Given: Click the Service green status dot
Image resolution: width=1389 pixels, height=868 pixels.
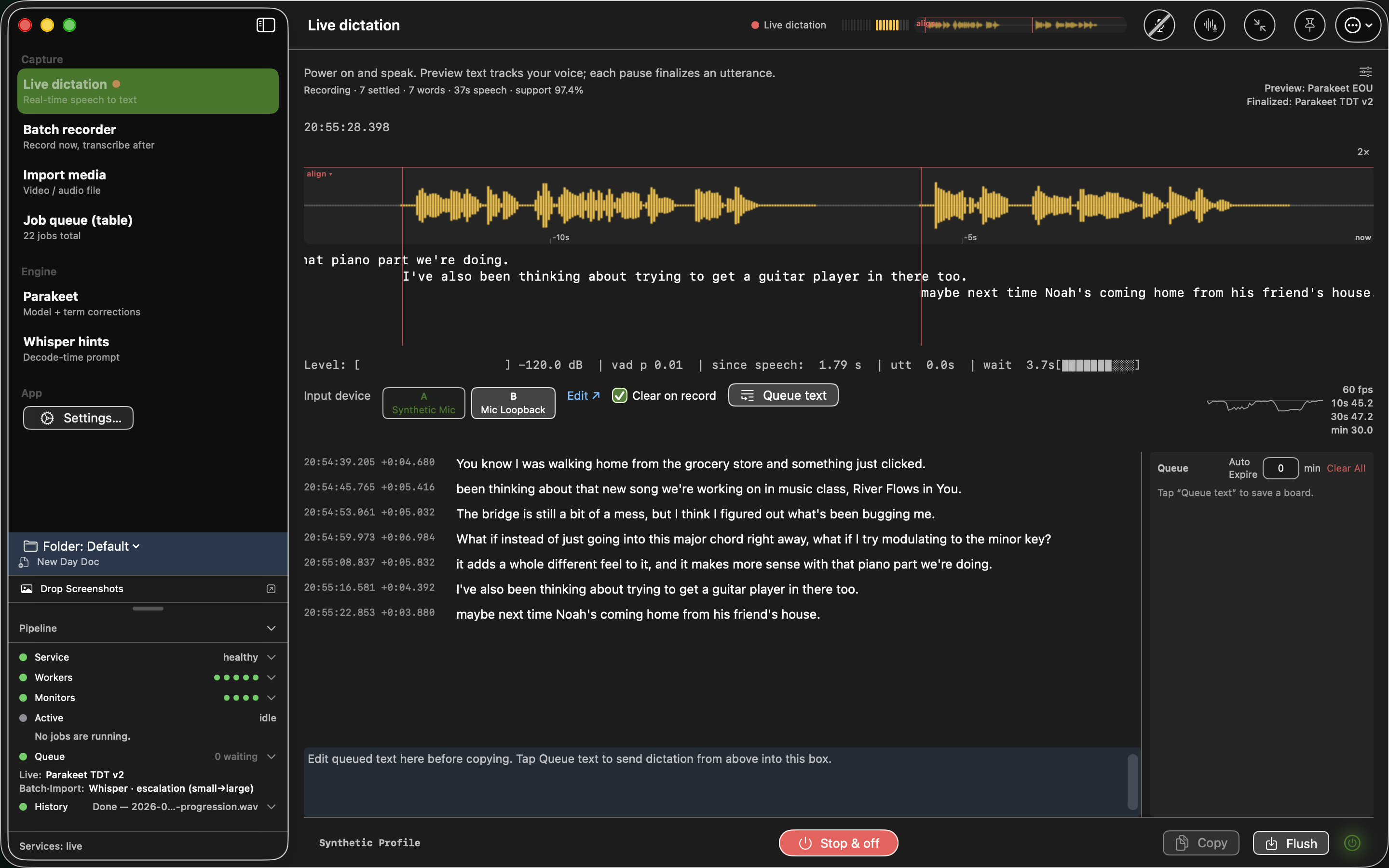Looking at the screenshot, I should (x=24, y=657).
